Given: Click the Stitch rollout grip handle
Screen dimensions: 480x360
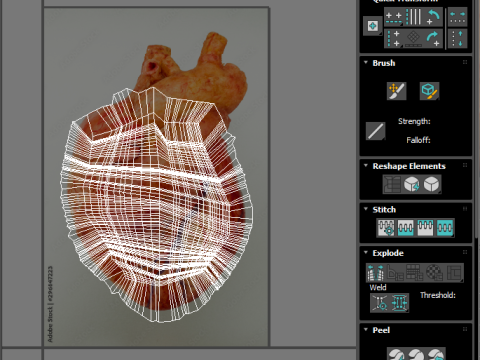Looking at the screenshot, I should click(x=465, y=209).
